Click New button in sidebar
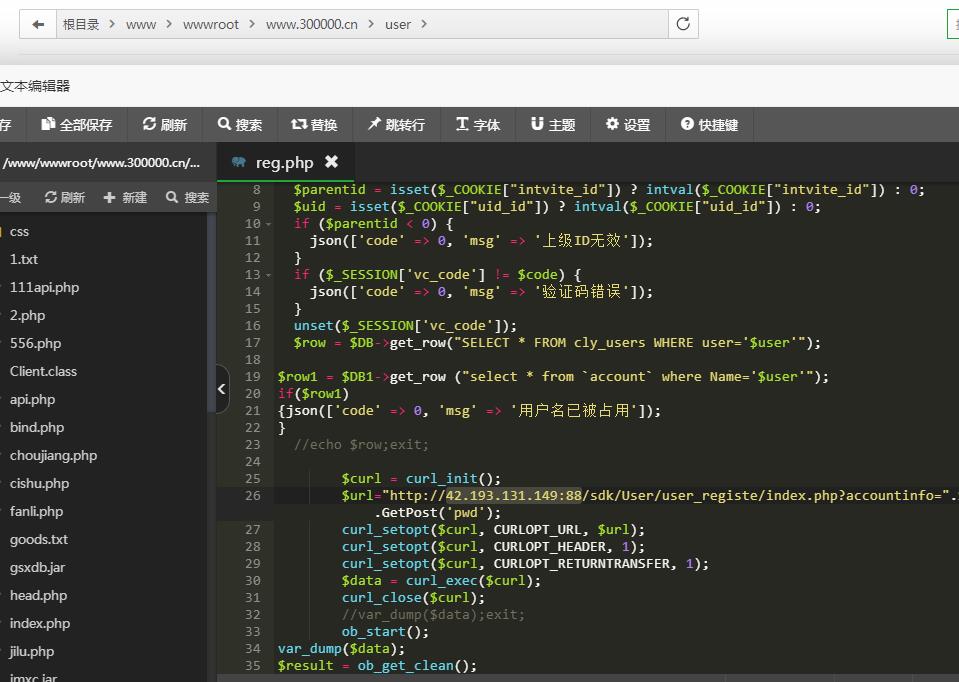 pos(125,198)
